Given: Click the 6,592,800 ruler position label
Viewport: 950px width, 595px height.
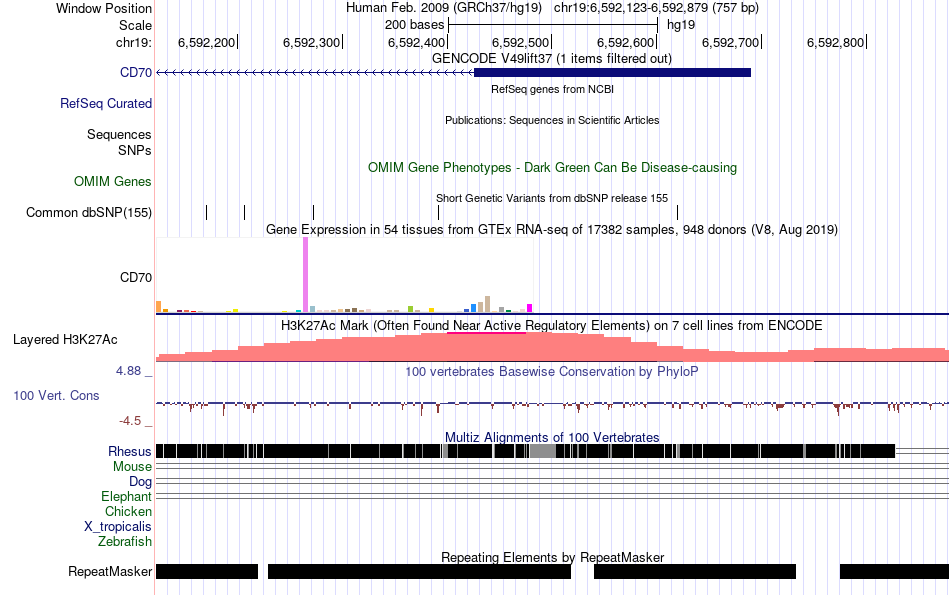Looking at the screenshot, I should [x=835, y=42].
